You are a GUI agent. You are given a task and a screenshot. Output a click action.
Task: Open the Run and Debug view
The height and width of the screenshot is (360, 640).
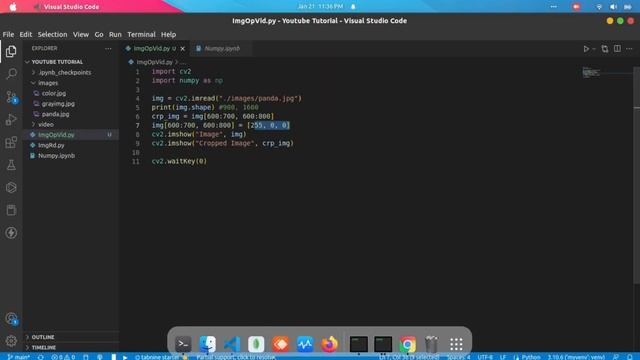(x=11, y=120)
